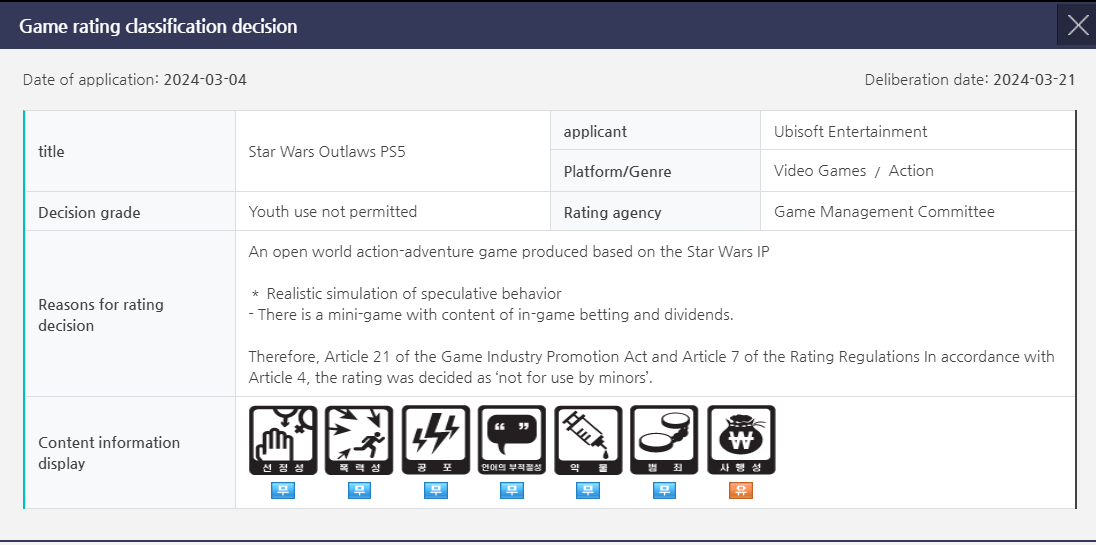Viewport: 1096px width, 545px height.
Task: Click the blue badge under the drugs icon
Action: [588, 490]
